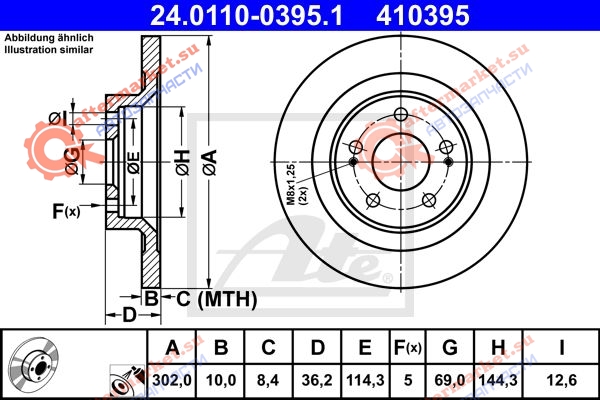Click the bottom-left bolt hole on the disc
The height and width of the screenshot is (400, 600).
click(373, 200)
